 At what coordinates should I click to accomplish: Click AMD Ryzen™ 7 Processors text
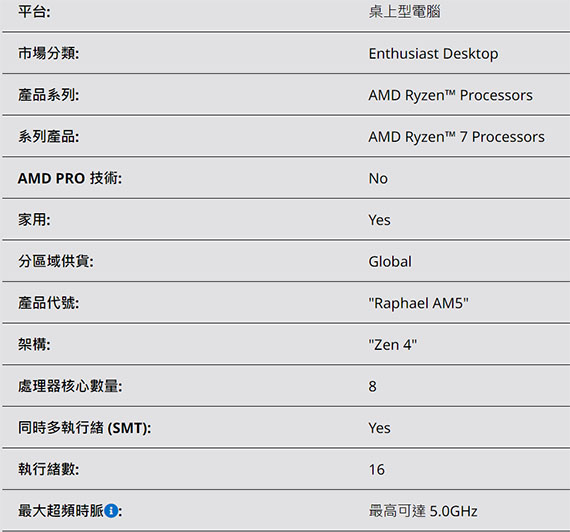point(457,137)
